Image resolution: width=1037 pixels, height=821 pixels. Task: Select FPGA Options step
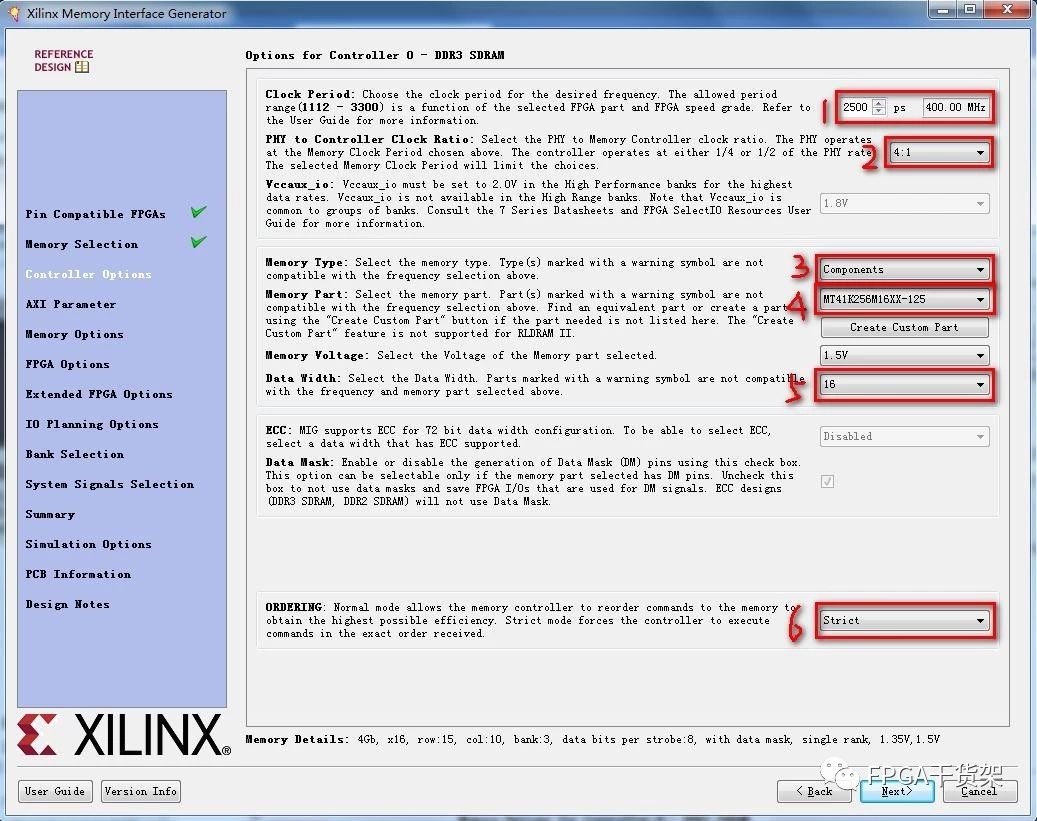coord(67,364)
